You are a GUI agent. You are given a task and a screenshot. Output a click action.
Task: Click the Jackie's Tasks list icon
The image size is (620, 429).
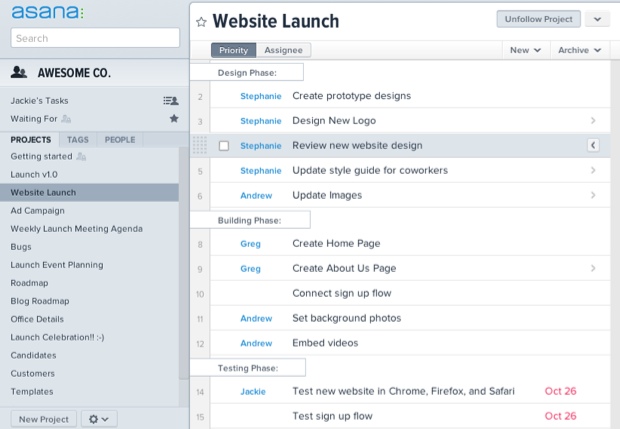pos(170,101)
